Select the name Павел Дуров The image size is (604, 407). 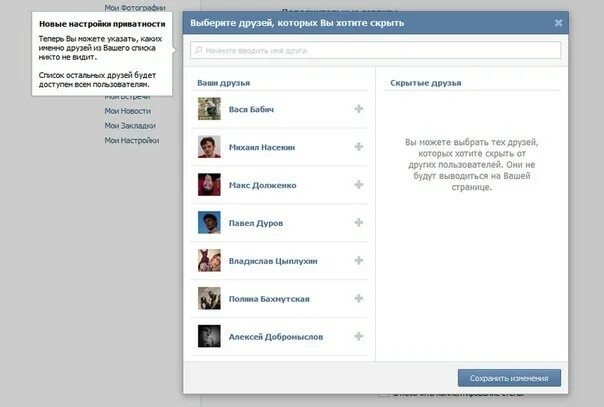click(x=256, y=223)
